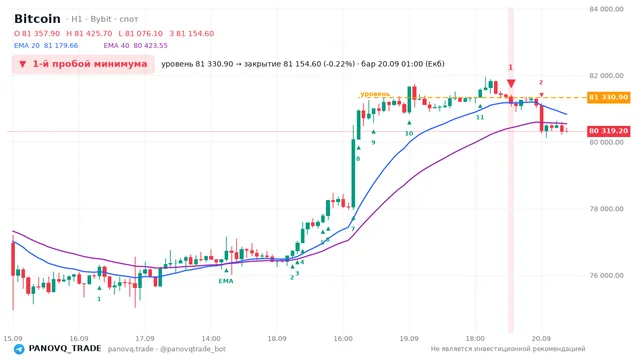Viewport: 640px width, 360px height.
Task: Click the 18.09 date axis label
Action: tap(277, 338)
